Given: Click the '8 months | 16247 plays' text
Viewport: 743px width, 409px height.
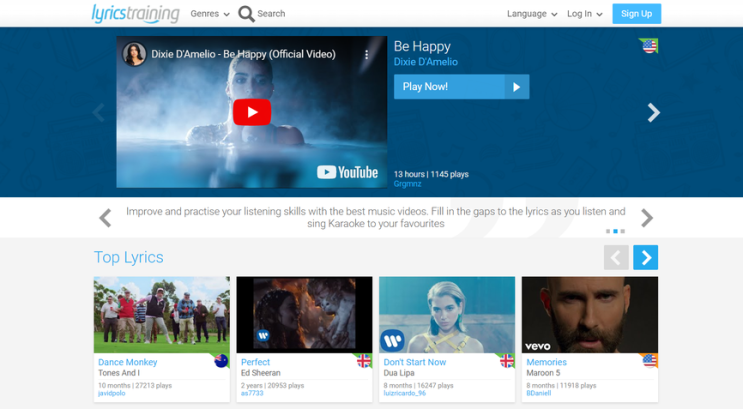Looking at the screenshot, I should click(418, 386).
